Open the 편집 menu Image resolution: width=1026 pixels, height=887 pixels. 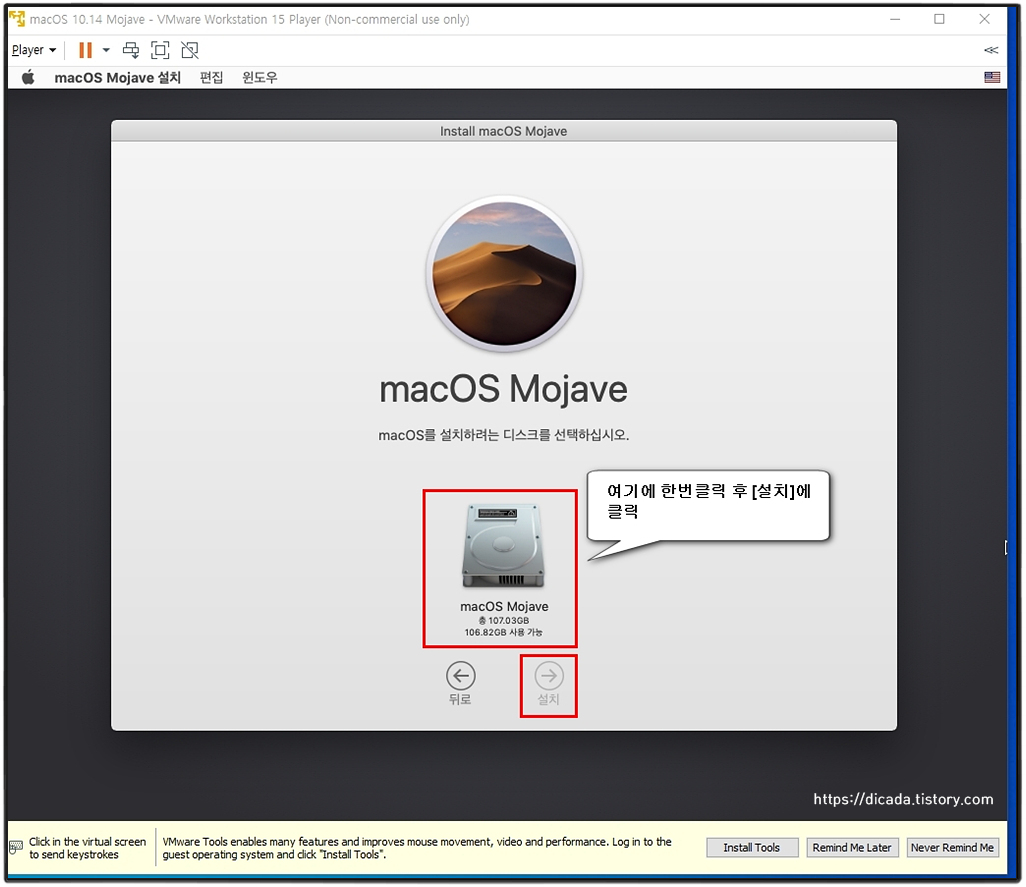click(211, 78)
